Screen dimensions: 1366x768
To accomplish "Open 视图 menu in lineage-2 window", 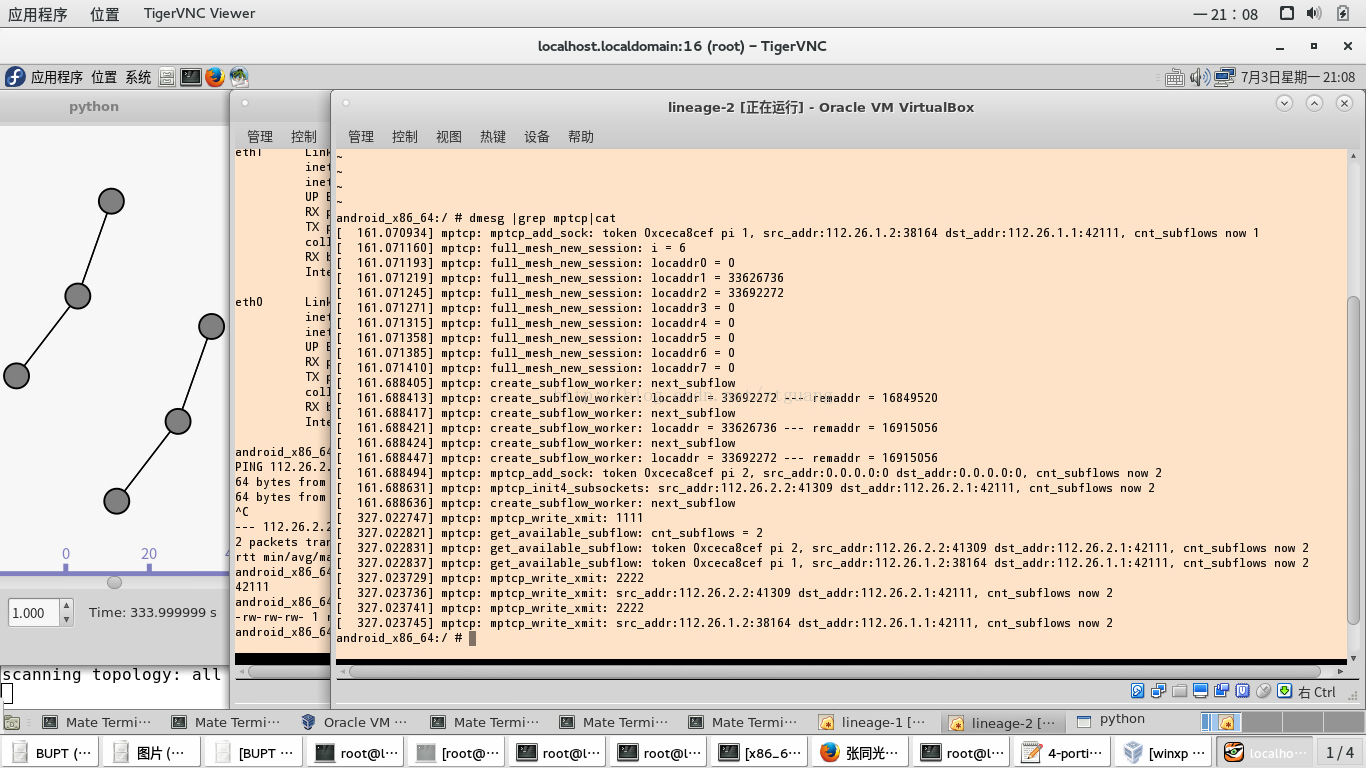I will click(x=449, y=137).
